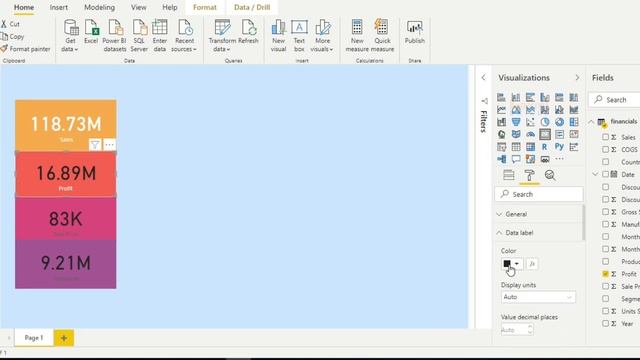640x360 pixels.
Task: Check the Units Sold field checkbox
Action: pos(606,311)
